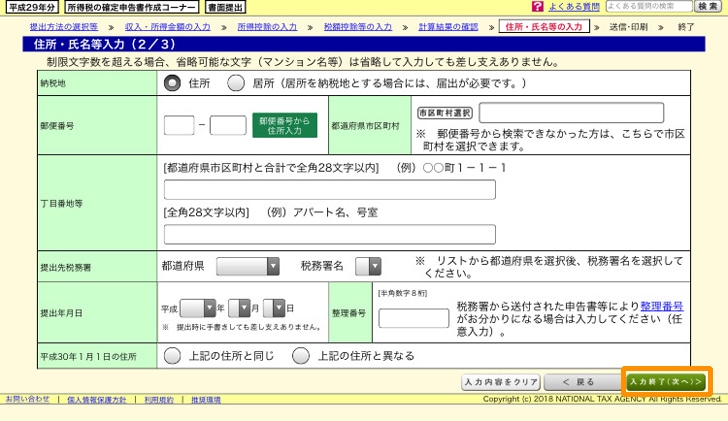Go to 計算結果の確認 step
This screenshot has width=728, height=421.
(x=448, y=27)
